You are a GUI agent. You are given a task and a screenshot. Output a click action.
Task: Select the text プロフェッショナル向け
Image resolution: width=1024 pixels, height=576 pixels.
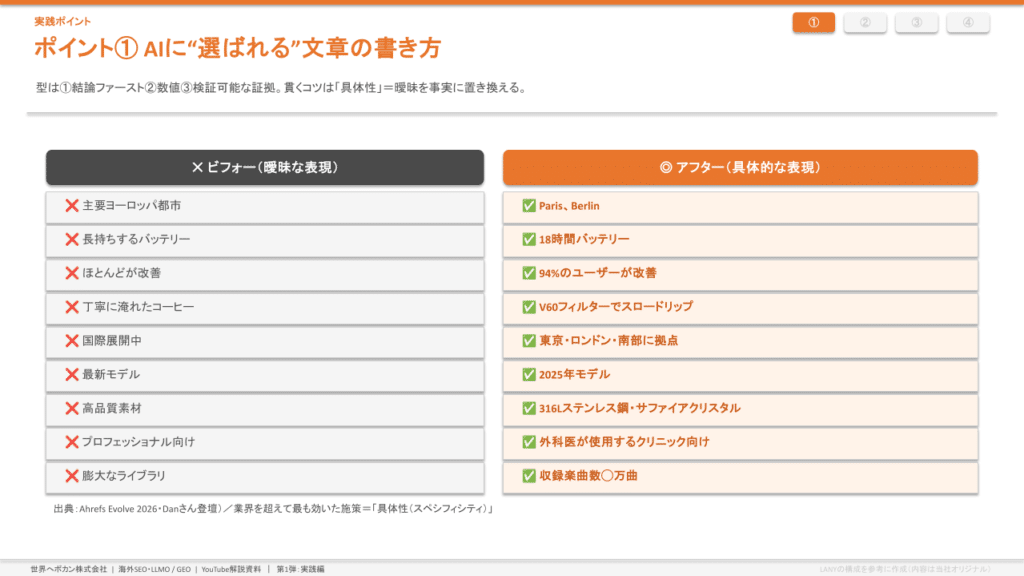coord(138,442)
